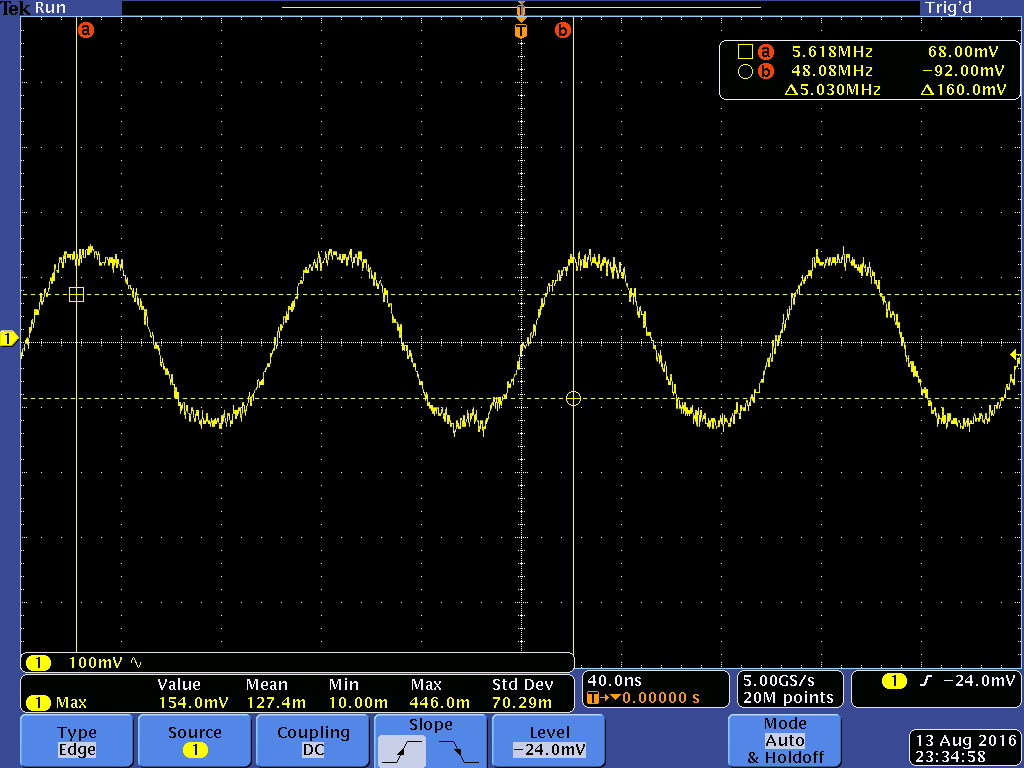Image resolution: width=1024 pixels, height=768 pixels.
Task: Click the channel 1 badge beside Max measurement
Action: click(39, 703)
